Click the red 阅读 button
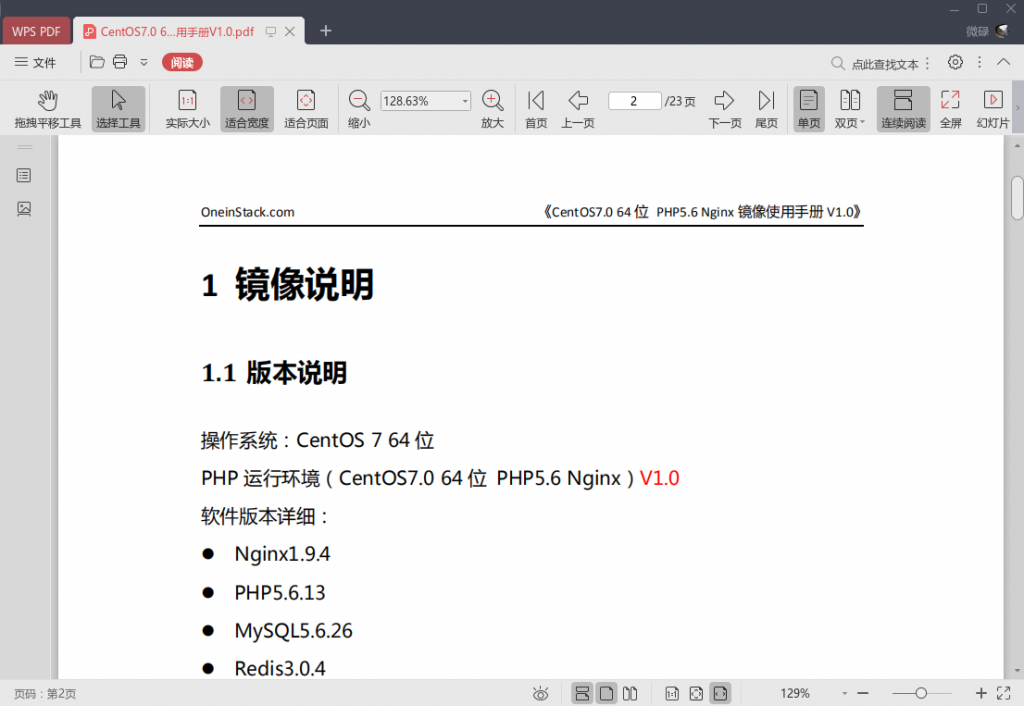The width and height of the screenshot is (1024, 706). [182, 63]
